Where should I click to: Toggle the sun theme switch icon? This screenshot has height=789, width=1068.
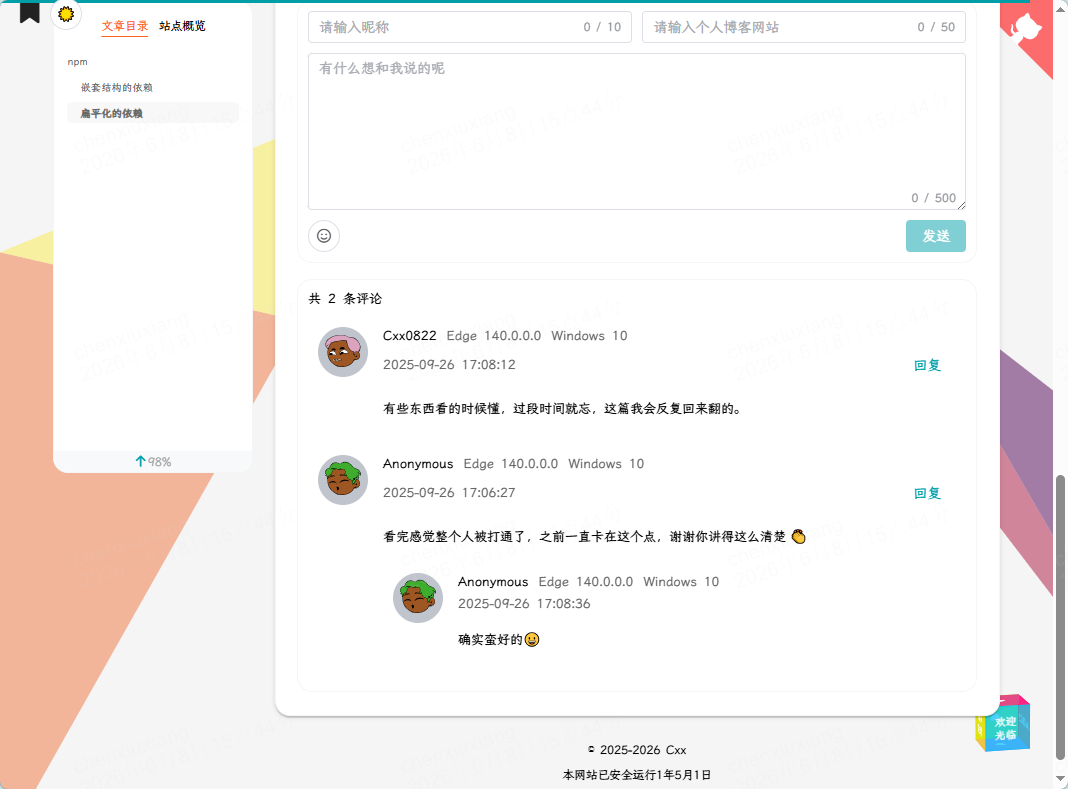pyautogui.click(x=66, y=14)
